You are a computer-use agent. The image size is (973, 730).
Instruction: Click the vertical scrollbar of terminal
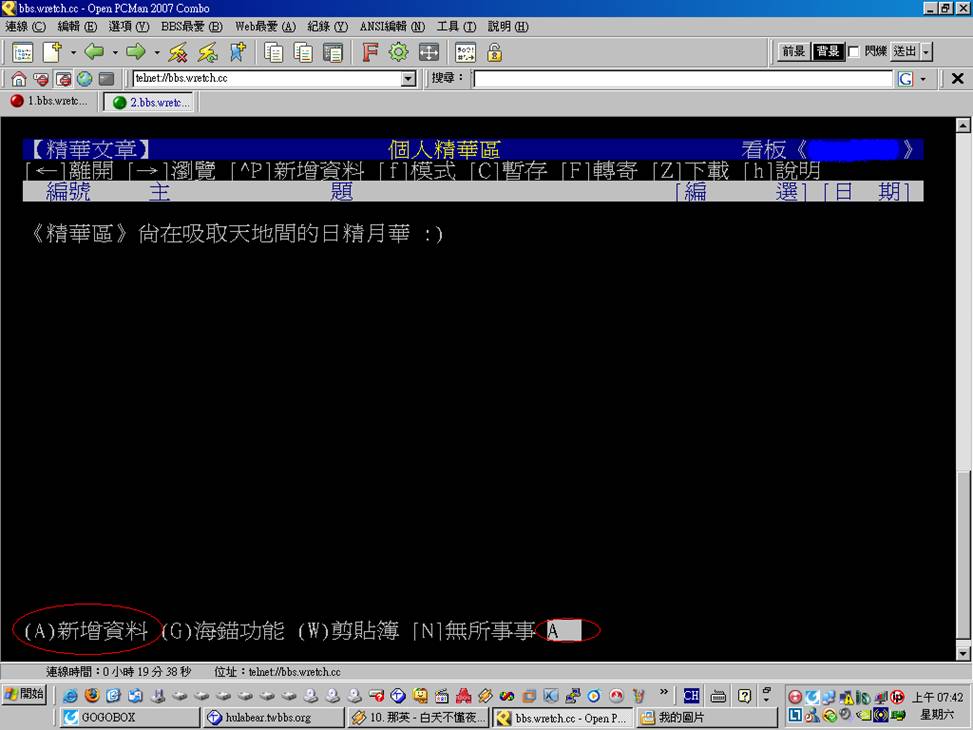(963, 400)
